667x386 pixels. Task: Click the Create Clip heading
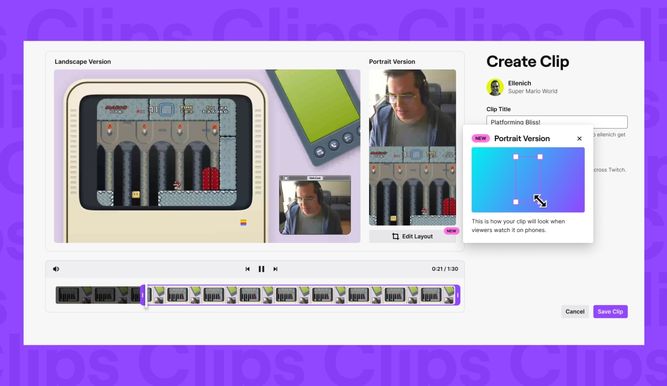(527, 61)
